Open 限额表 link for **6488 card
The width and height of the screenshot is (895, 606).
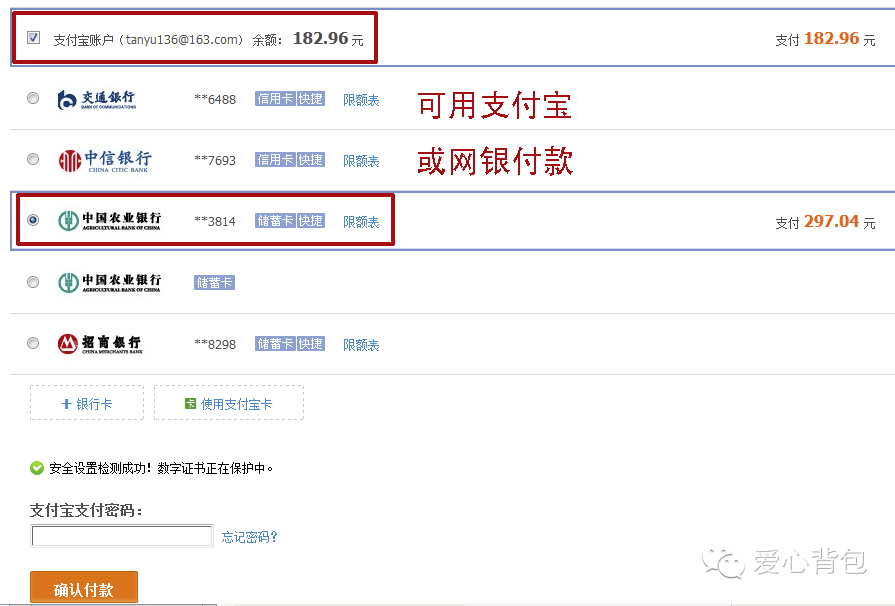[x=361, y=100]
